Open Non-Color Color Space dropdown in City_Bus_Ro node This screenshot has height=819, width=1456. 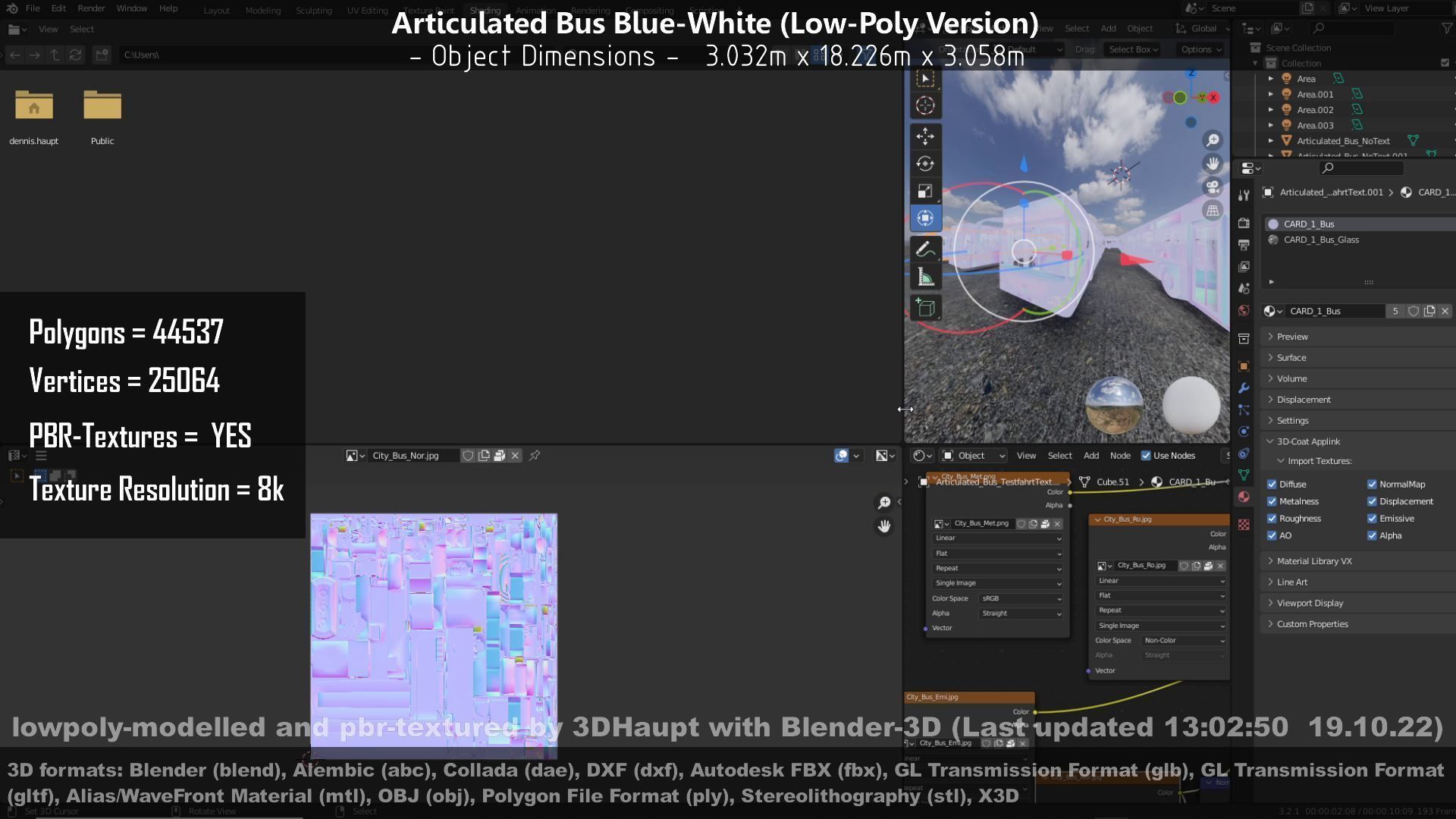tap(1184, 641)
